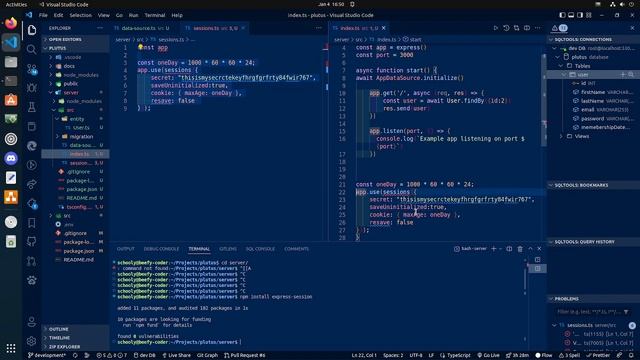
Task: Collapse the entity folder
Action: (76, 119)
